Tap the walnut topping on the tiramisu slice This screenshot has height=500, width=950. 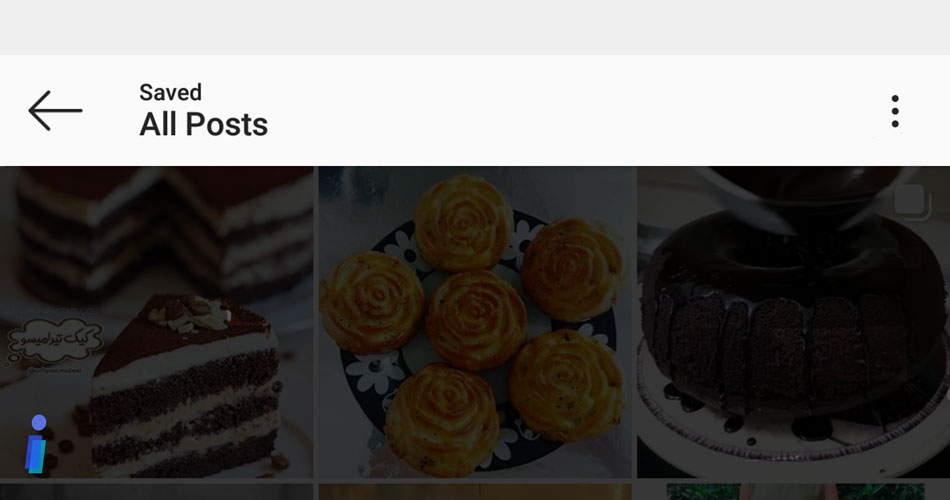click(x=190, y=313)
